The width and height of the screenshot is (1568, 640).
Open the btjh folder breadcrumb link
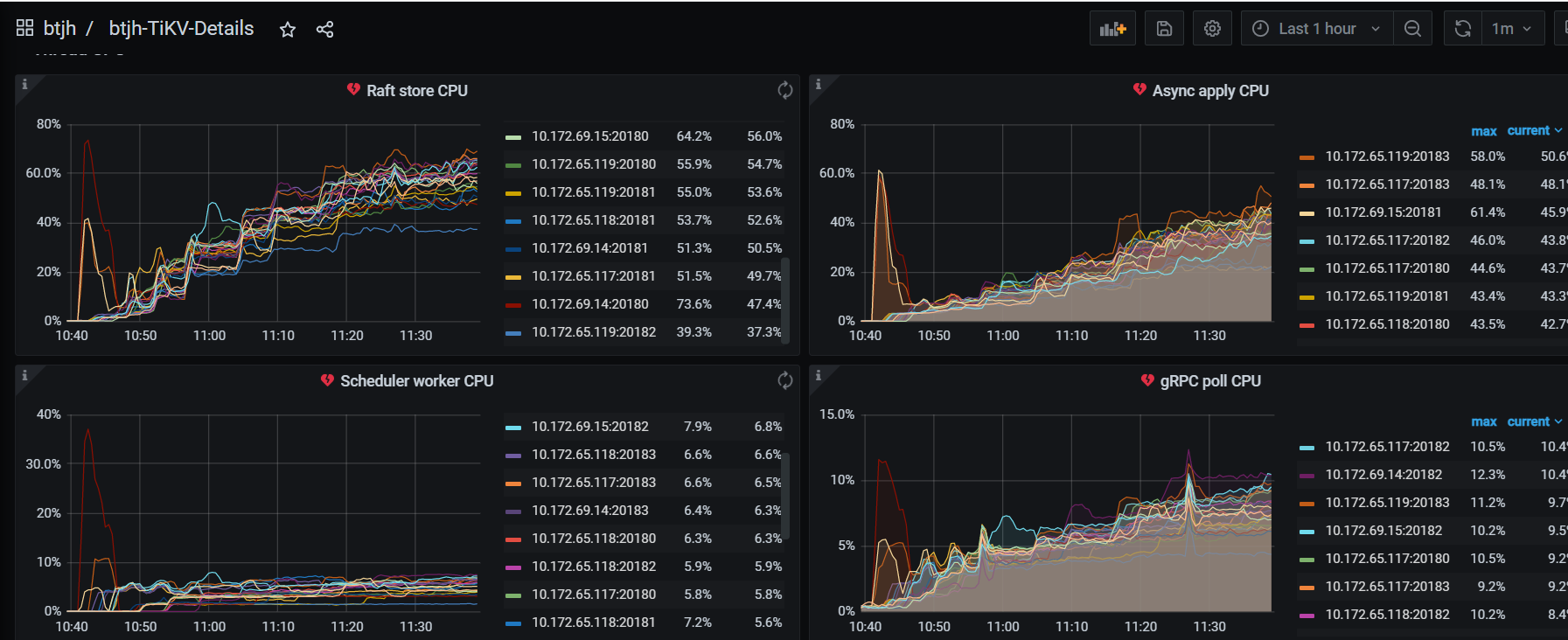[59, 29]
